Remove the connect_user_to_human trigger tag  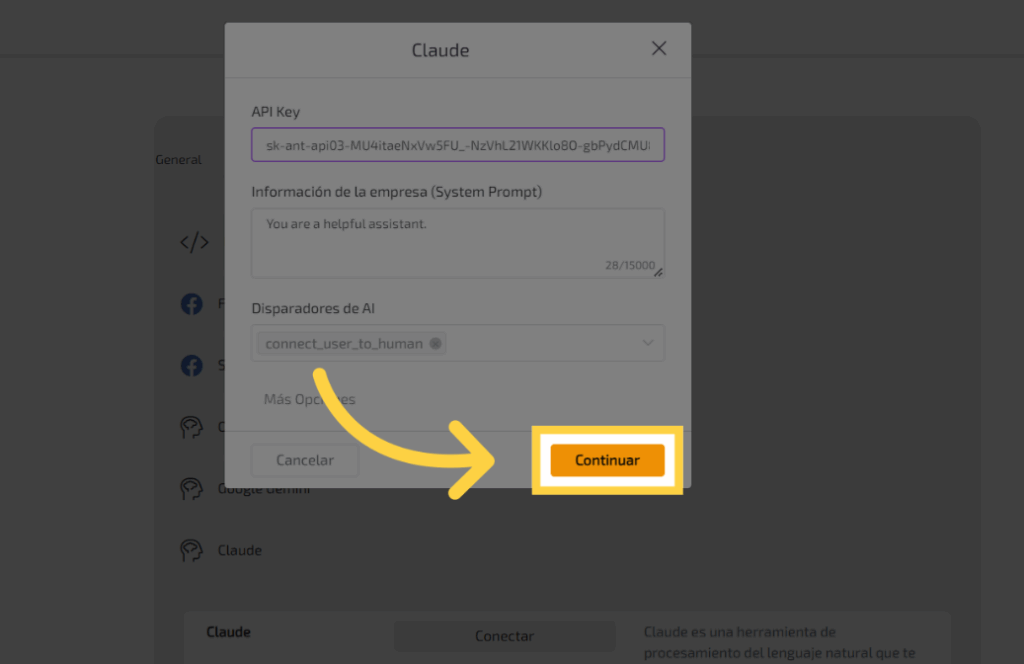[x=435, y=344]
